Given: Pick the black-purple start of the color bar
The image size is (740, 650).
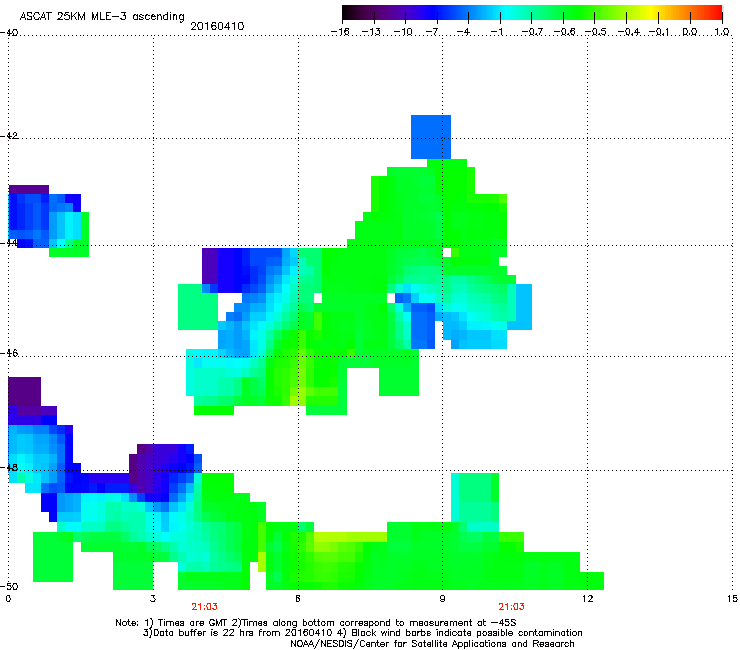Looking at the screenshot, I should pyautogui.click(x=352, y=13).
